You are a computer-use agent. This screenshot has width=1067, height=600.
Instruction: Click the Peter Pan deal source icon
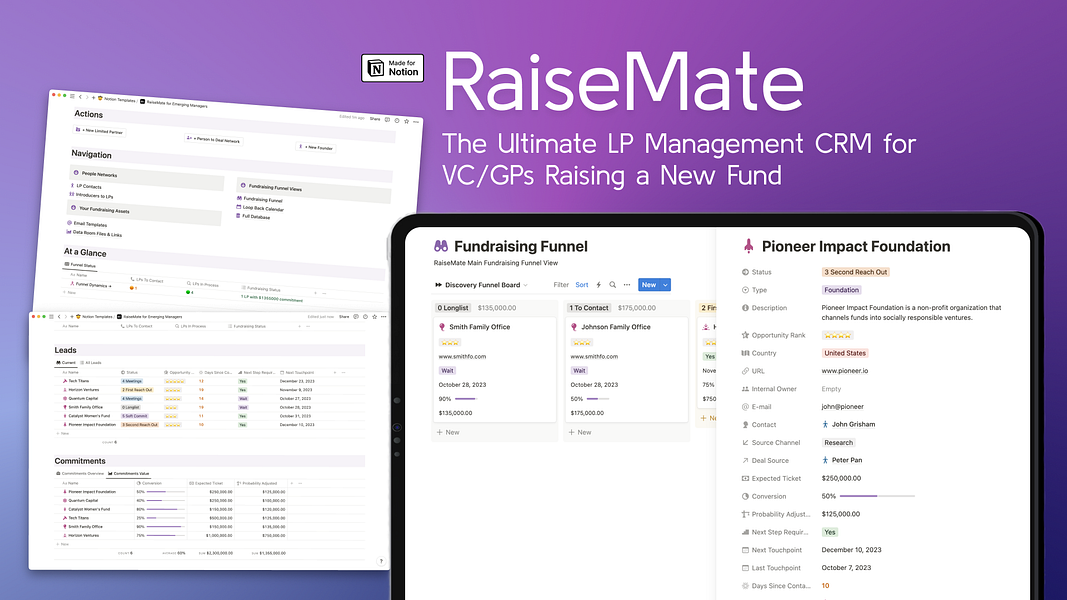[825, 461]
